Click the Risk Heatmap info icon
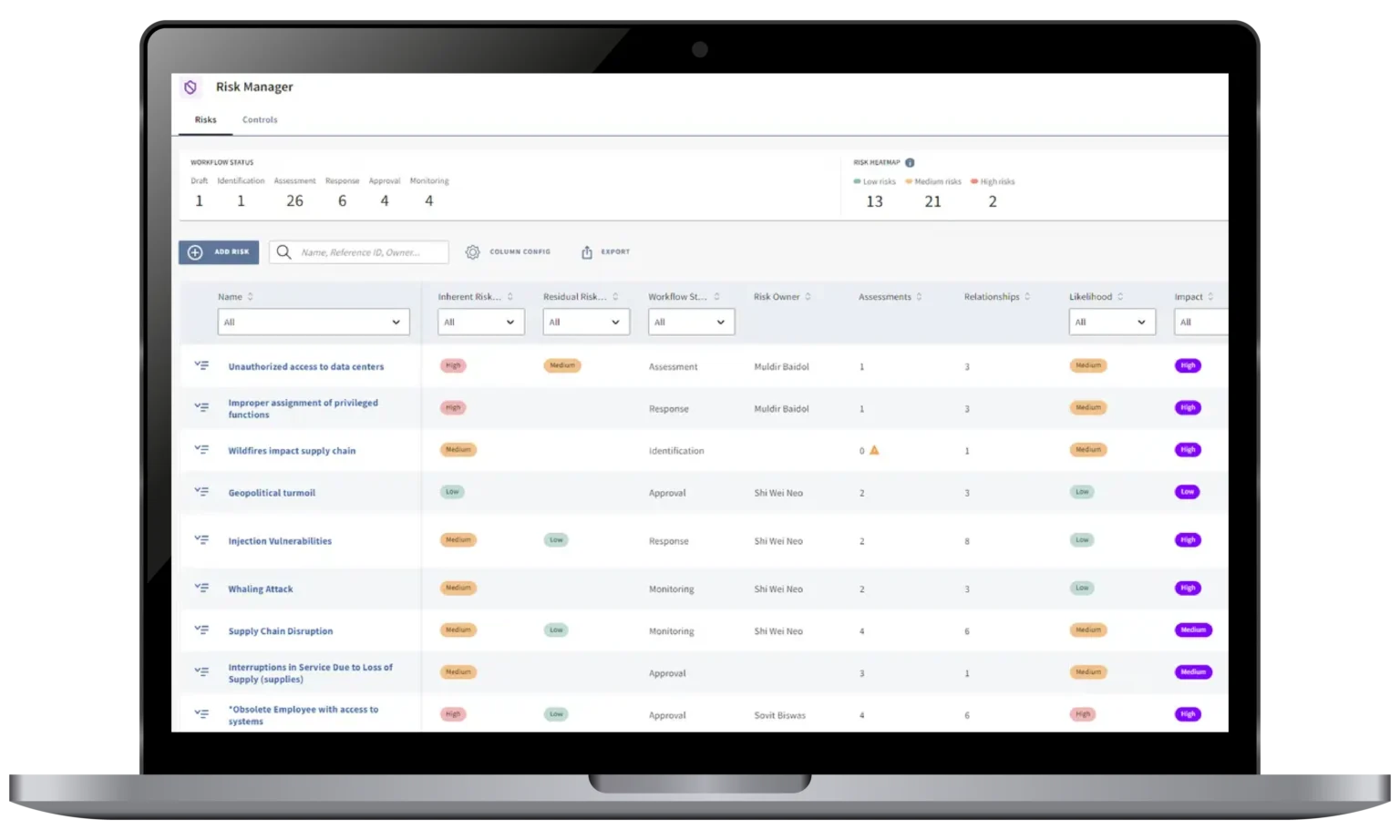Viewport: 1400px width, 840px height. 910,163
